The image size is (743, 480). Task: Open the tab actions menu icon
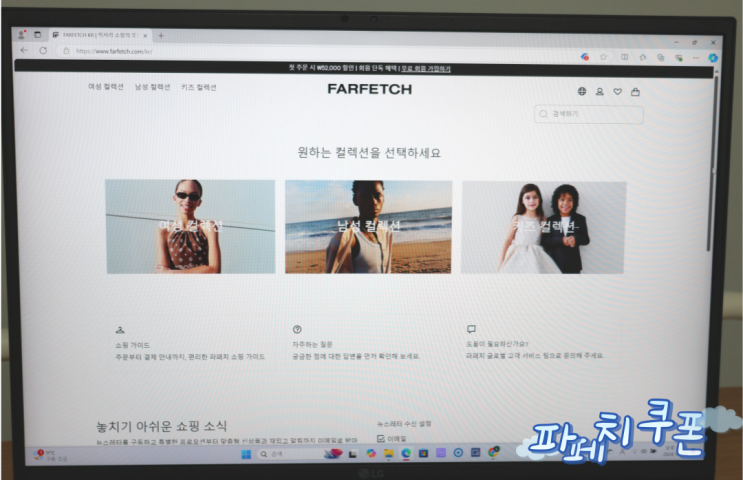click(37, 35)
